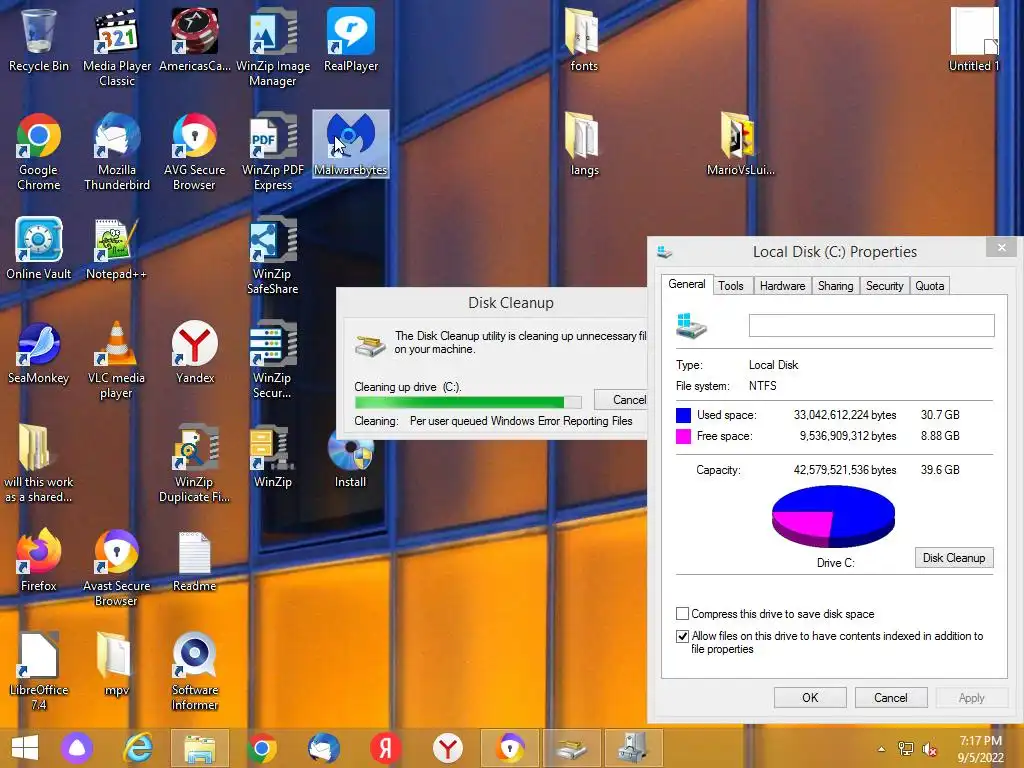The height and width of the screenshot is (768, 1024).
Task: Open the taskbar clock showing 7:17 PM
Action: tap(980, 748)
